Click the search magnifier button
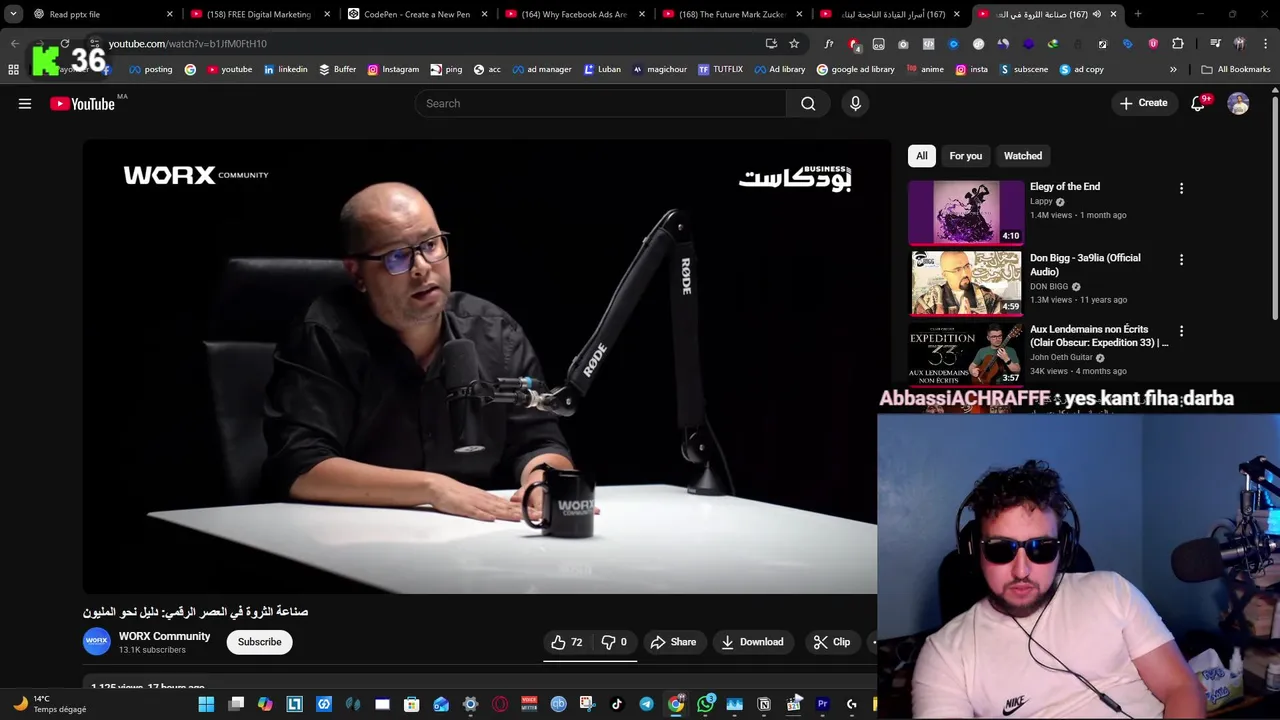1280x720 pixels. pos(808,104)
